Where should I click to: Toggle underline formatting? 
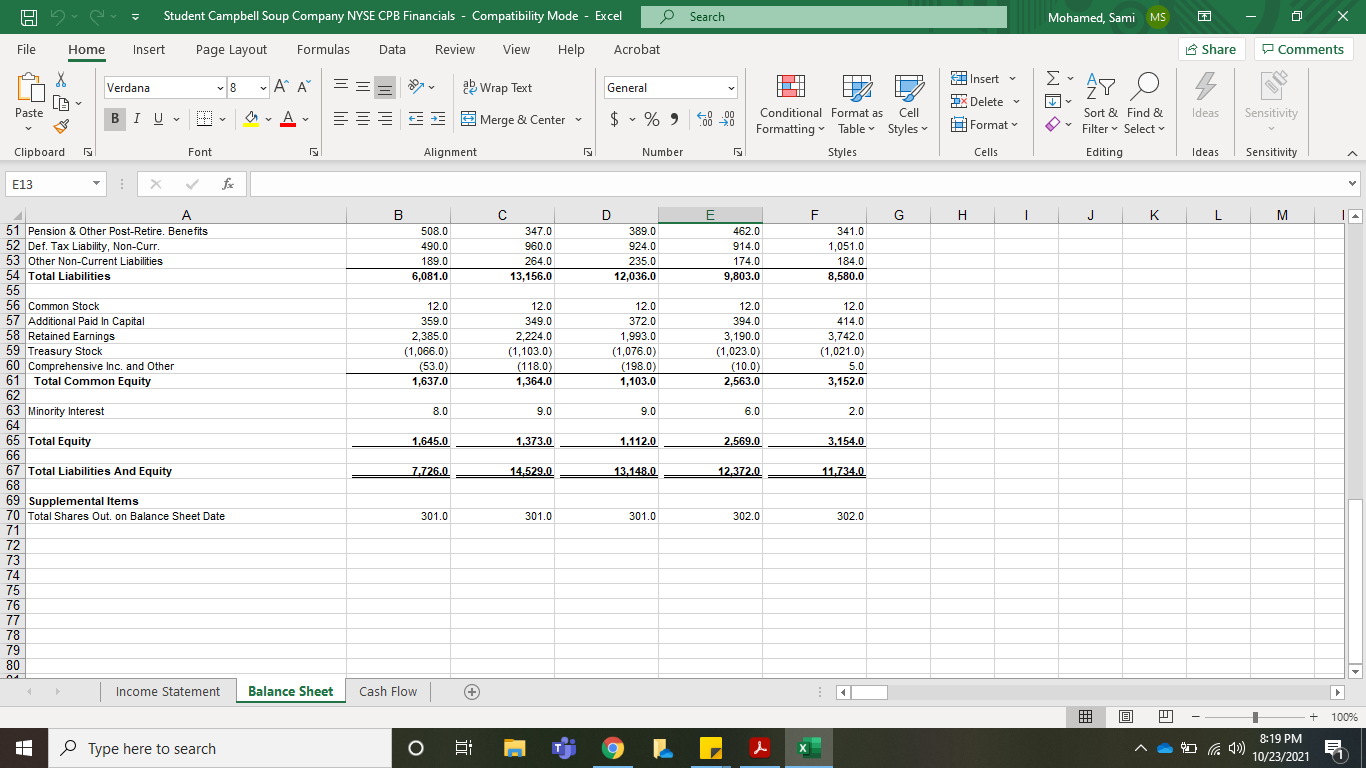coord(158,118)
